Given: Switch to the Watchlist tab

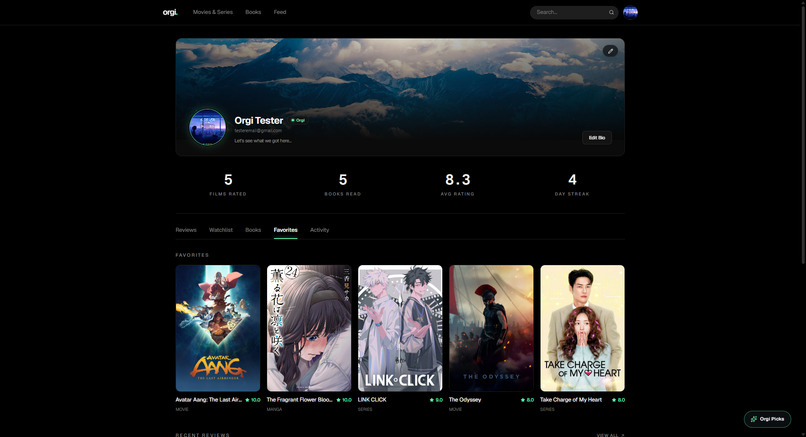Looking at the screenshot, I should tap(221, 230).
